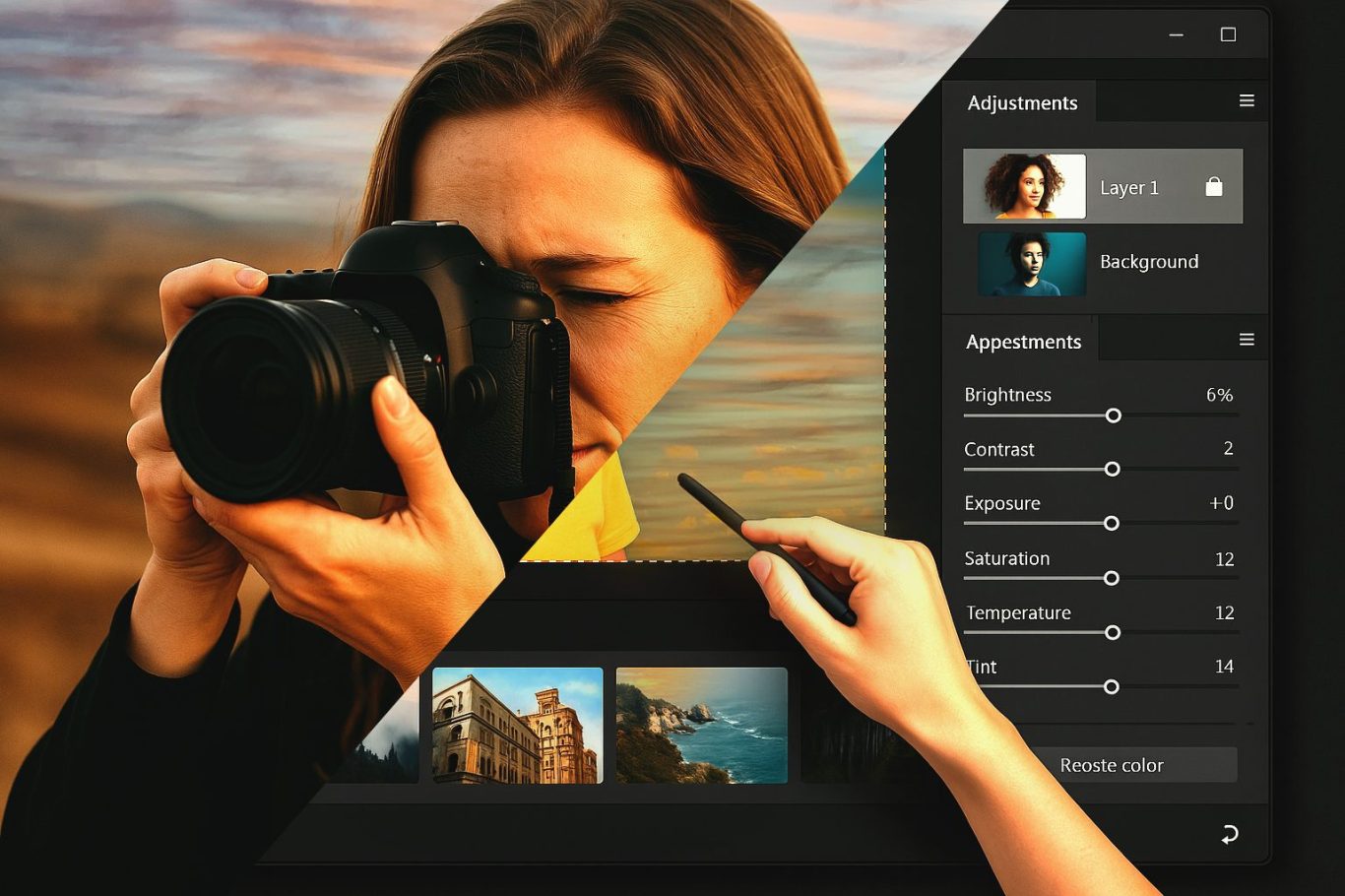
Task: Open the Adjustments panel hamburger menu
Action: 1247,101
